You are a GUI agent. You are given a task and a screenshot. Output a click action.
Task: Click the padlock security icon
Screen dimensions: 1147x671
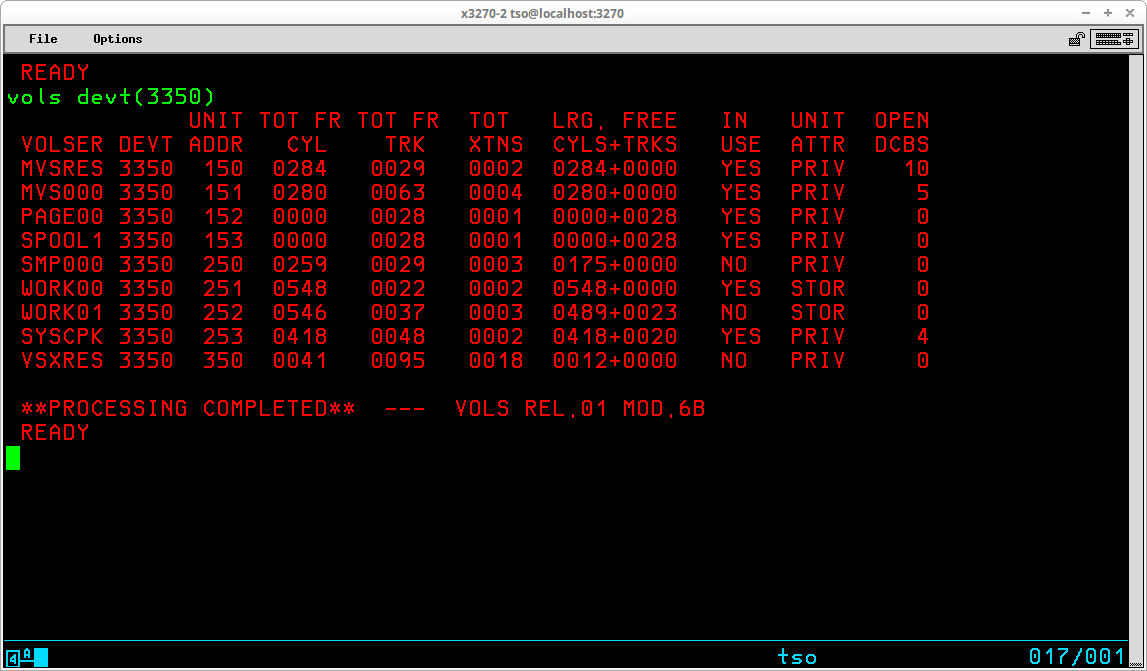pyautogui.click(x=1076, y=39)
